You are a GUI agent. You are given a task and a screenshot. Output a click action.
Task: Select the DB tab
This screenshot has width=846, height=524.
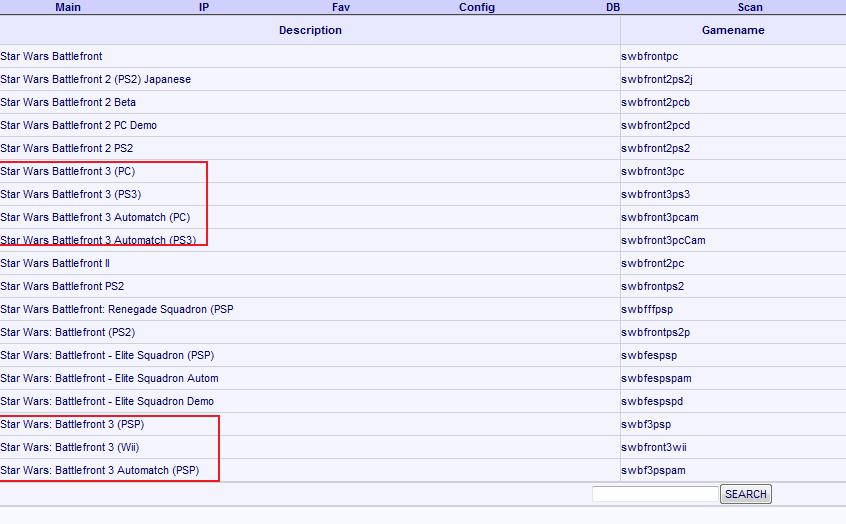click(x=613, y=7)
